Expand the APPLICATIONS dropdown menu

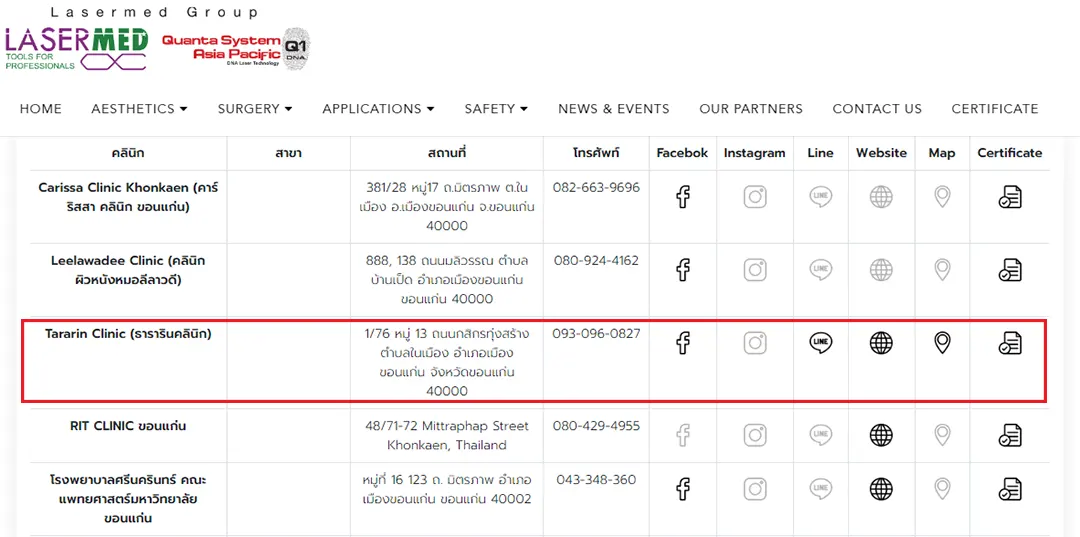point(378,109)
